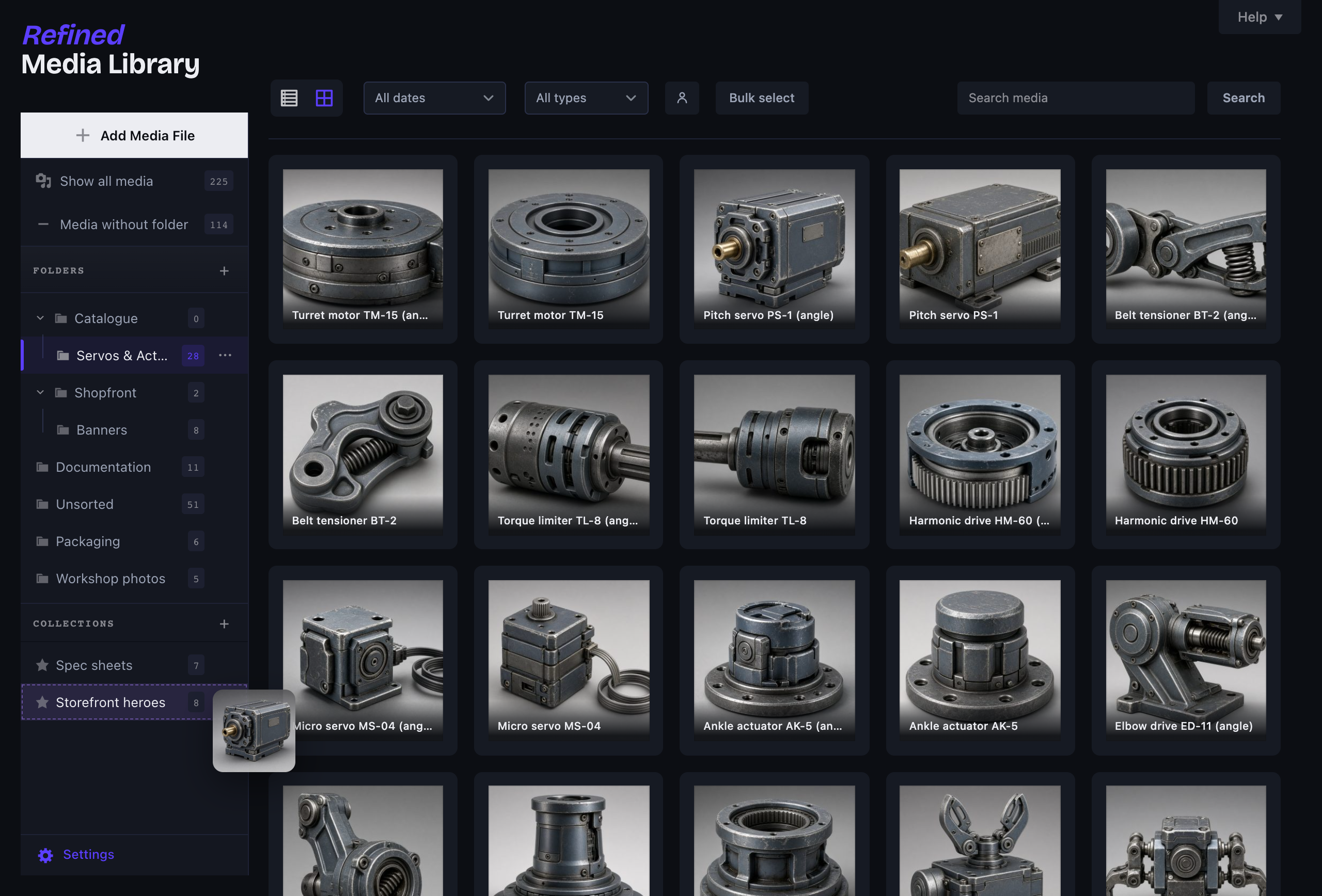The height and width of the screenshot is (896, 1322).
Task: Open Elbow drive ED-11 (angle) thumbnail
Action: point(1186,660)
